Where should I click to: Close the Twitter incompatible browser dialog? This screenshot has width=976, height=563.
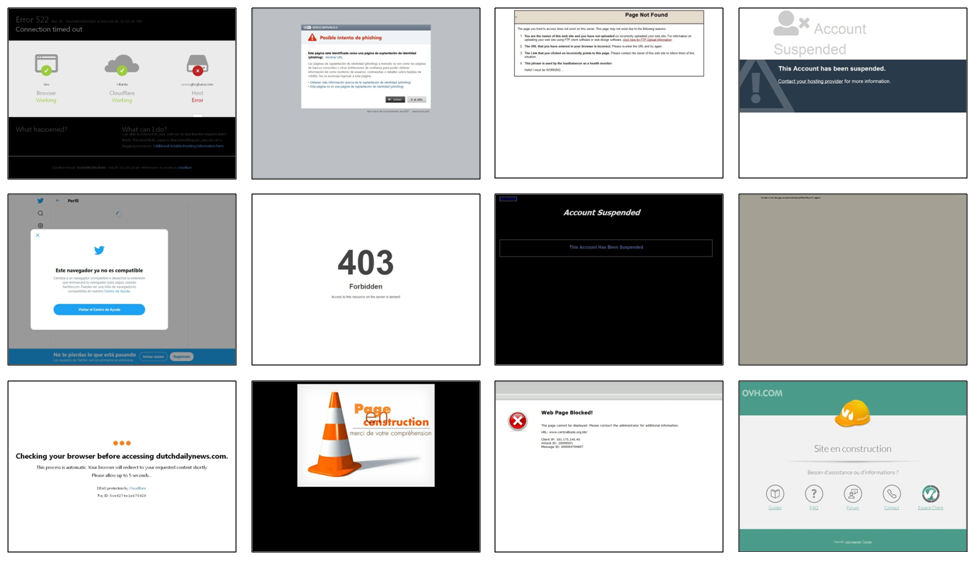tap(37, 235)
